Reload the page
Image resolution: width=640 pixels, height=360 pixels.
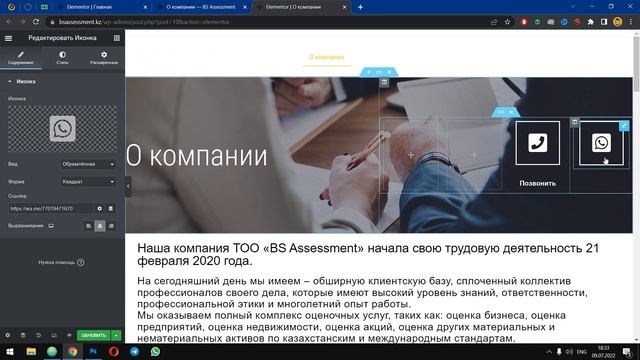(36, 22)
